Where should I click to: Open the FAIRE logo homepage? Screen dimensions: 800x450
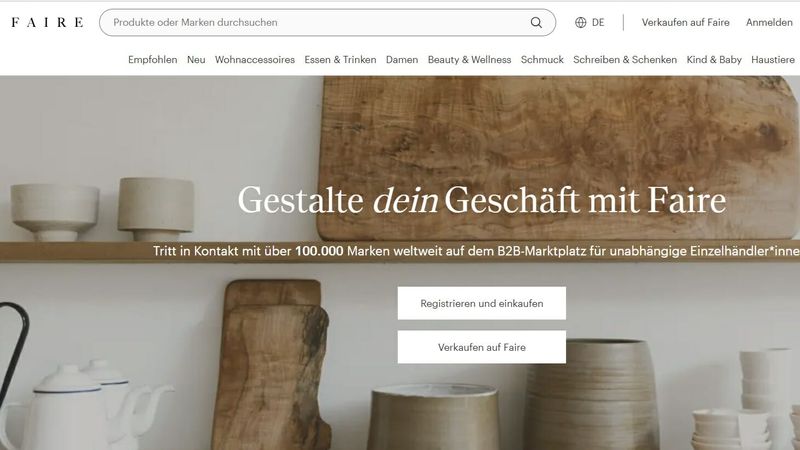(47, 22)
